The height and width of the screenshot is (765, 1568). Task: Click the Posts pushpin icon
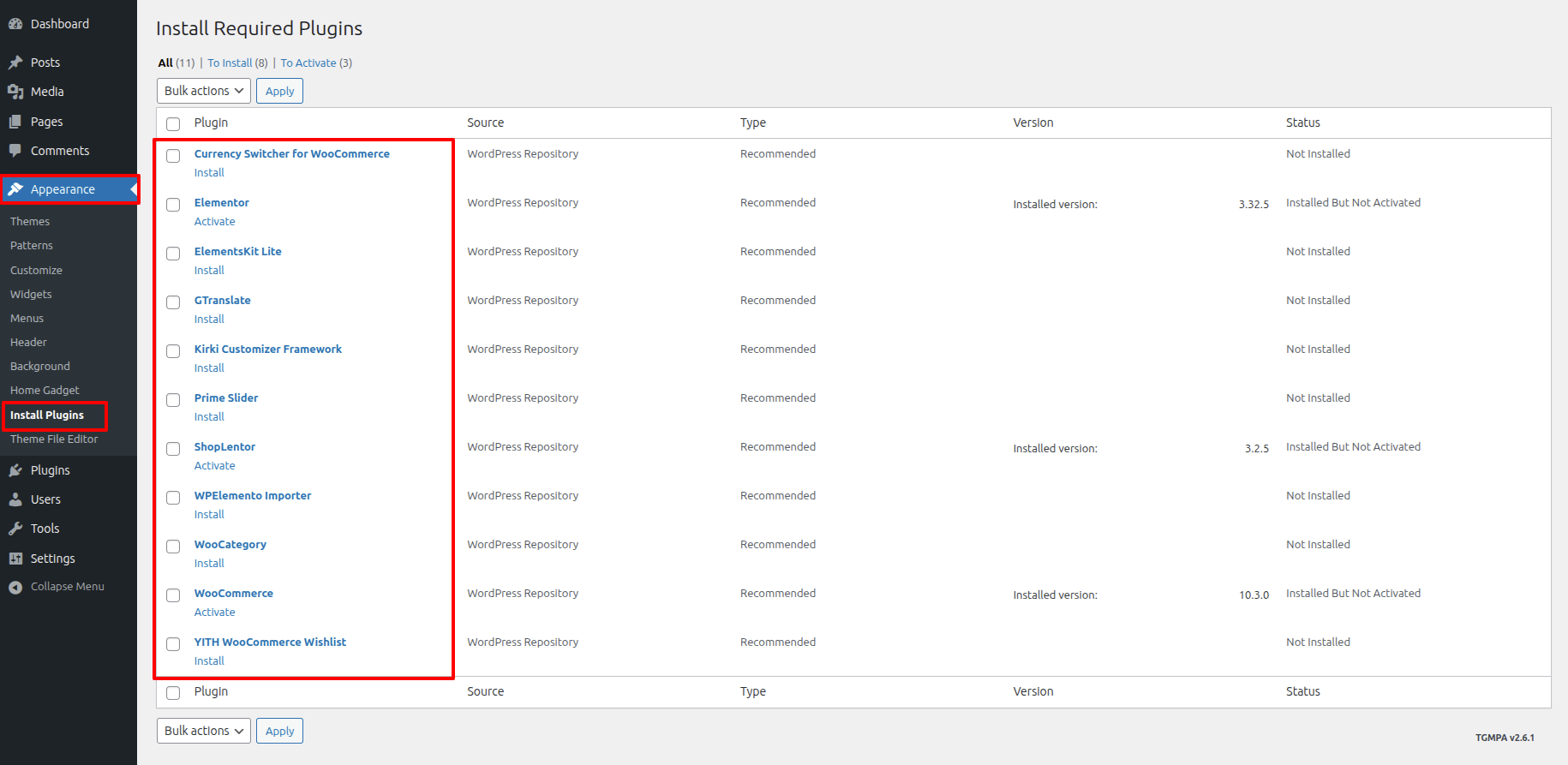[15, 63]
